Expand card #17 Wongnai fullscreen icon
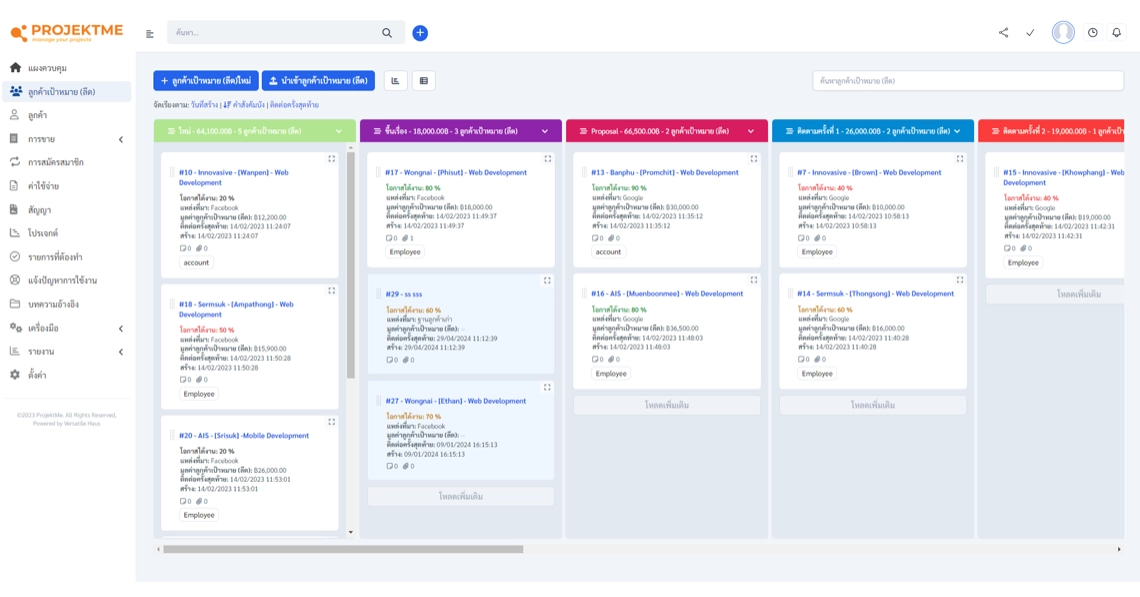This screenshot has width=1140, height=597. click(x=548, y=159)
